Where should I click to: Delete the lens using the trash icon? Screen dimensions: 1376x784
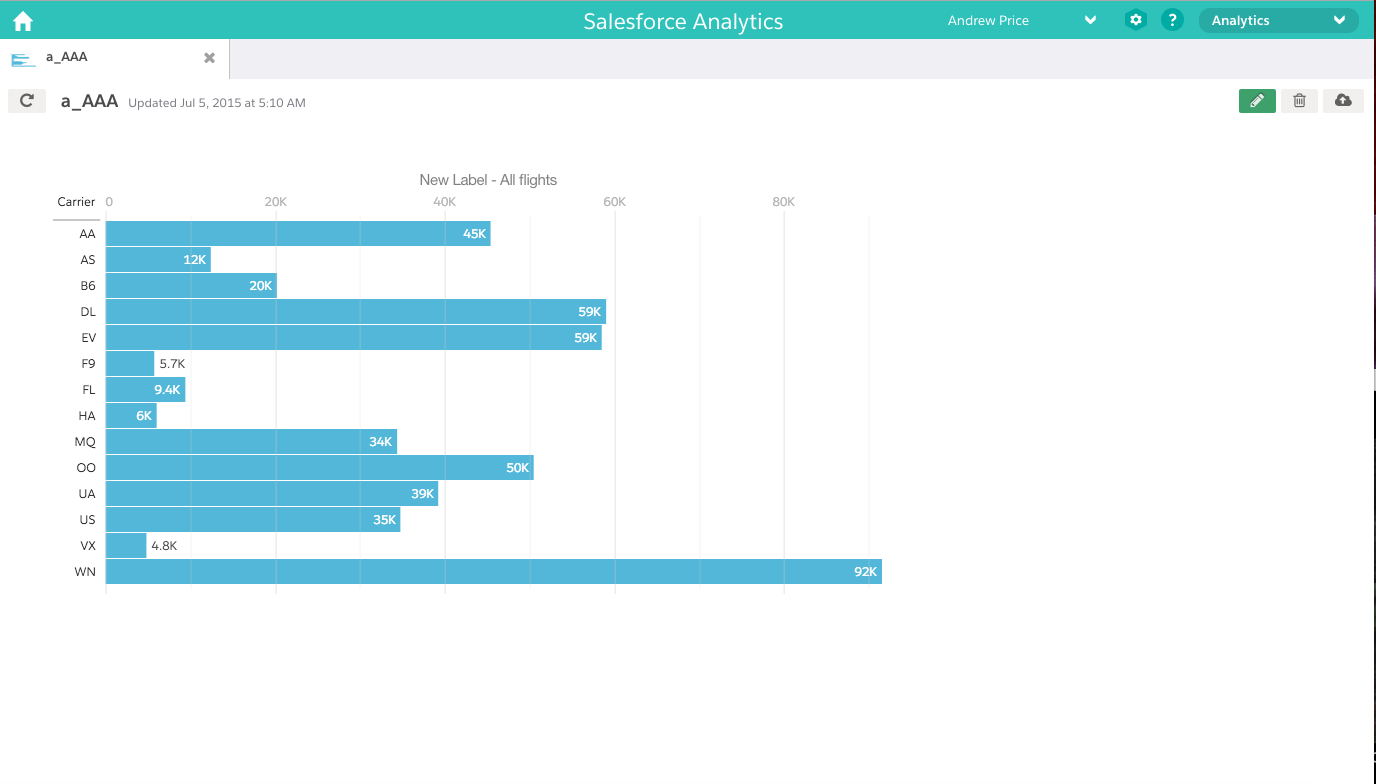[x=1299, y=100]
